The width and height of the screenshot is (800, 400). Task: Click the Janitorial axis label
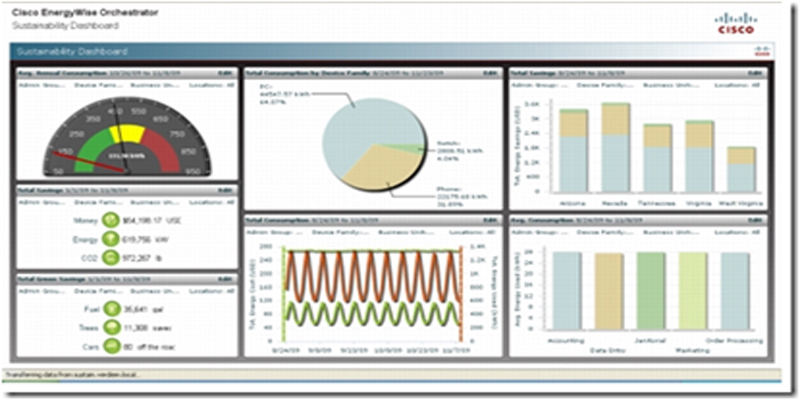point(650,340)
